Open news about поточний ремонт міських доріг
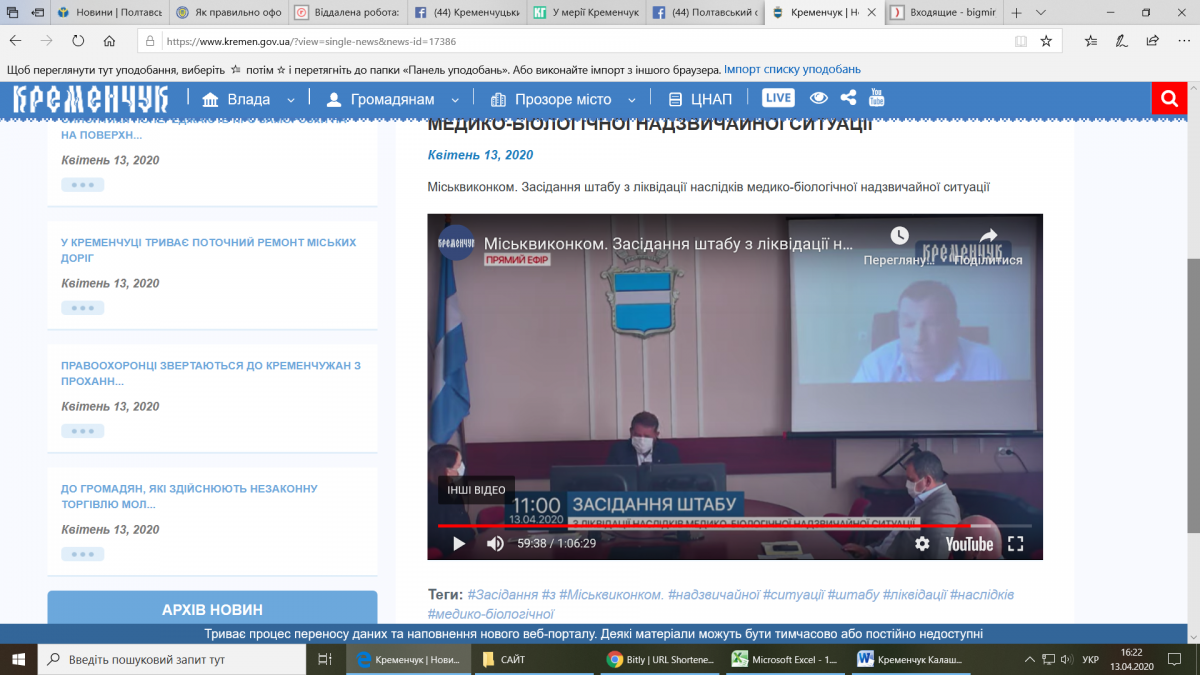The image size is (1200, 675). pyautogui.click(x=208, y=250)
